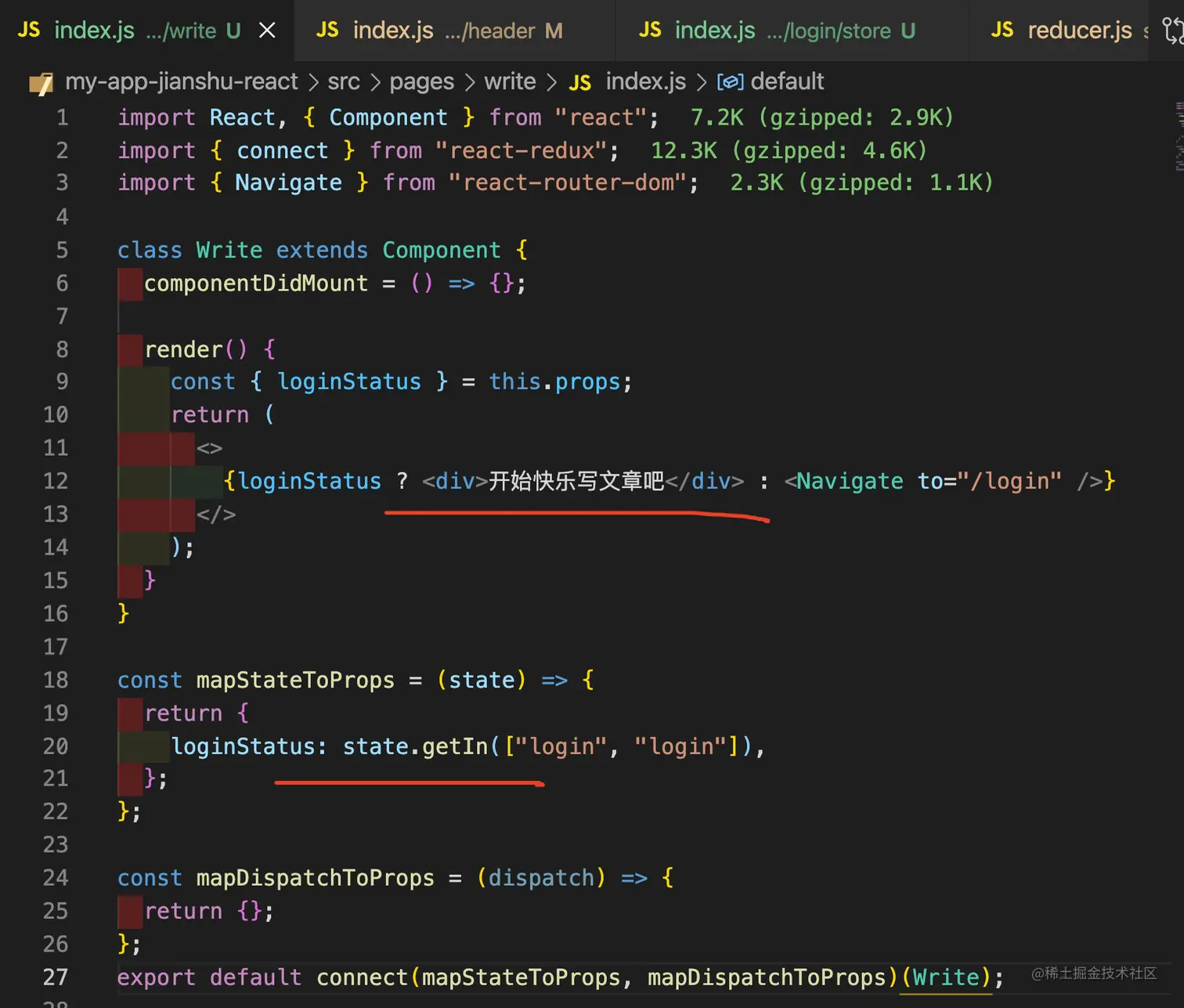
Task: Click JS file icon on write tab
Action: tap(29, 31)
